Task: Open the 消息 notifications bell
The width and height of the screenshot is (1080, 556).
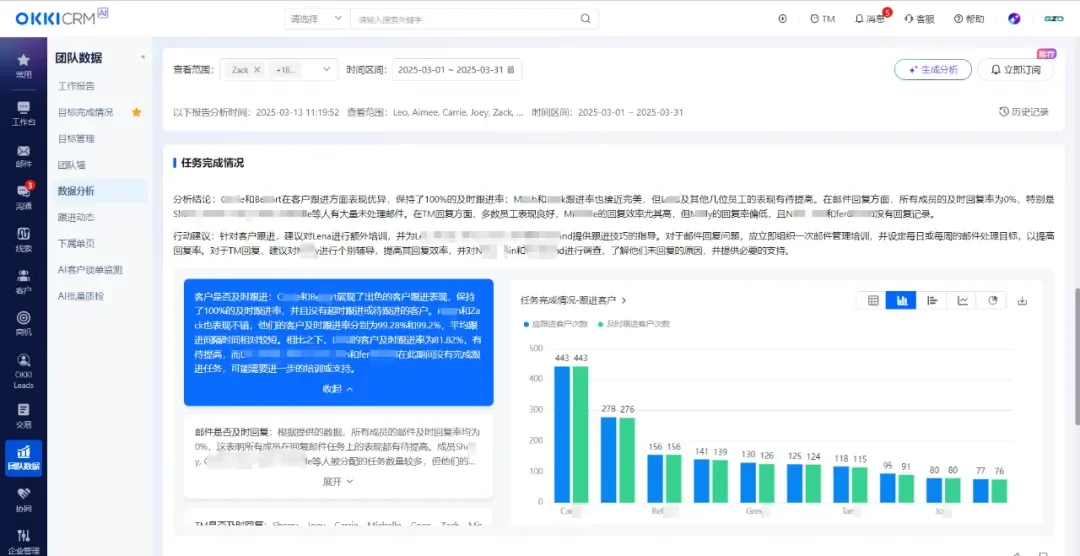Action: [869, 19]
